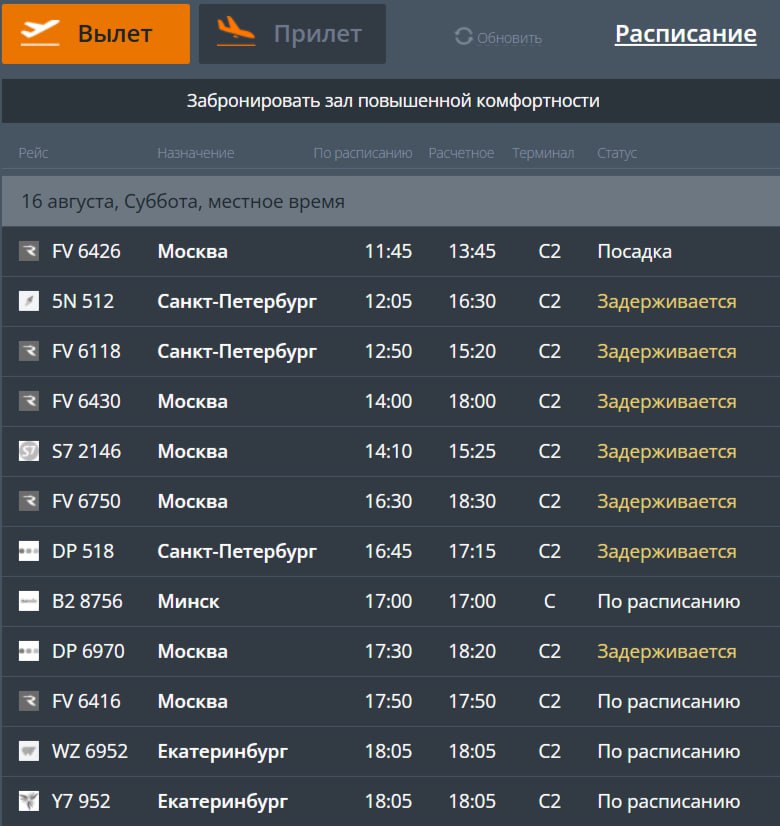
Task: Click the airline logo for FV 6426
Action: 29,251
